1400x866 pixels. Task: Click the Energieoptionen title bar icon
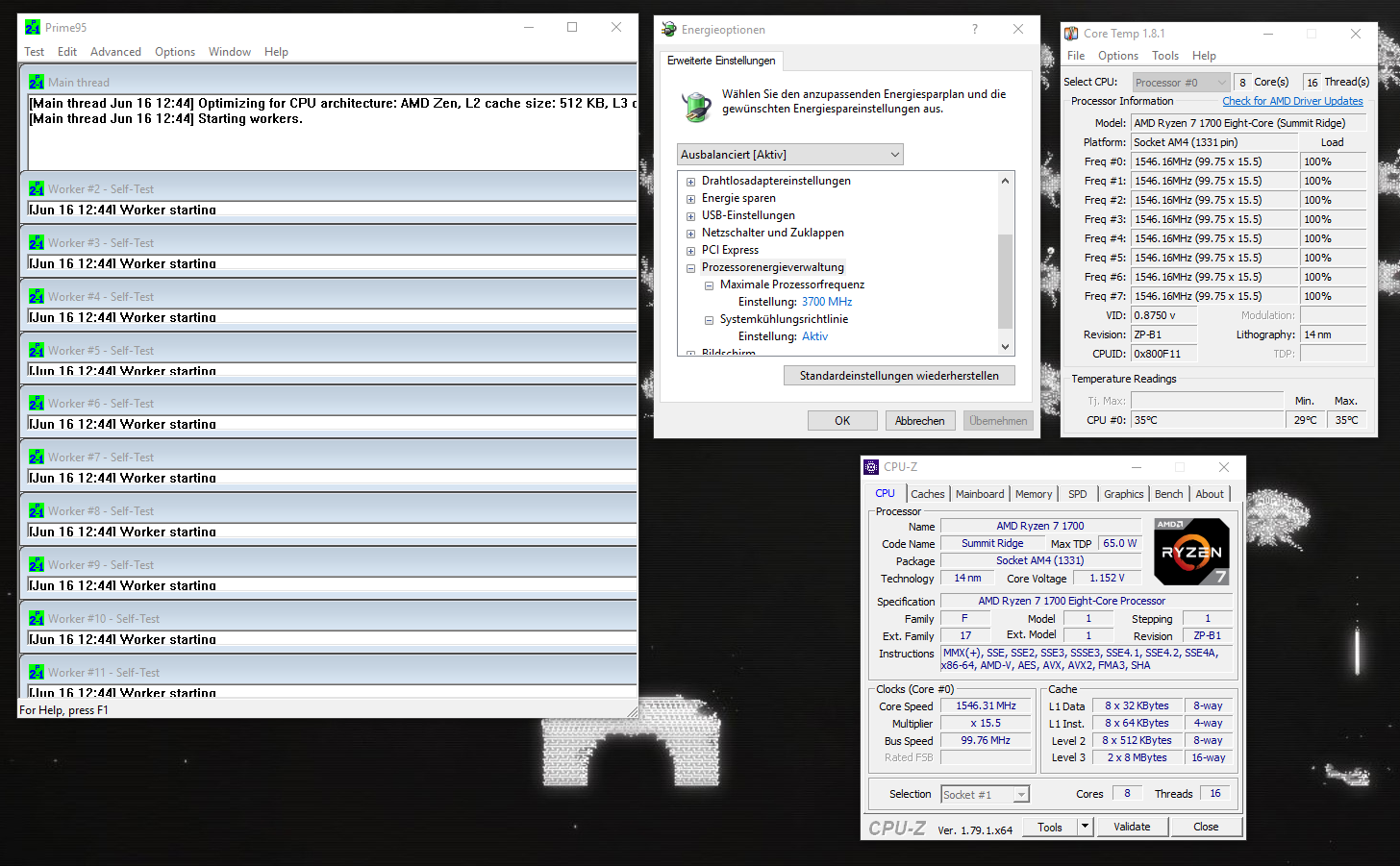click(x=669, y=30)
